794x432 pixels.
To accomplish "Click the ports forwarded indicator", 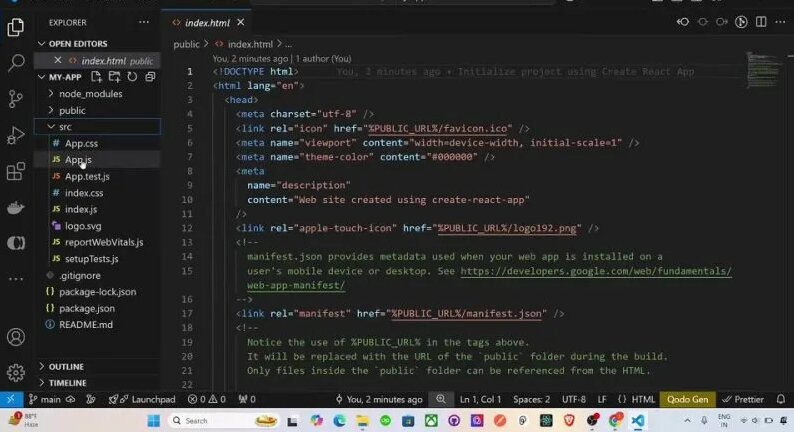I will [247, 399].
